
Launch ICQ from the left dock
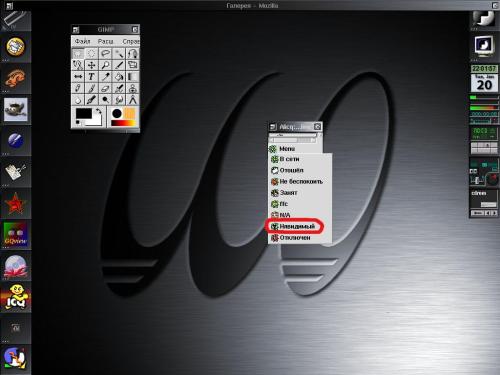tap(16, 297)
